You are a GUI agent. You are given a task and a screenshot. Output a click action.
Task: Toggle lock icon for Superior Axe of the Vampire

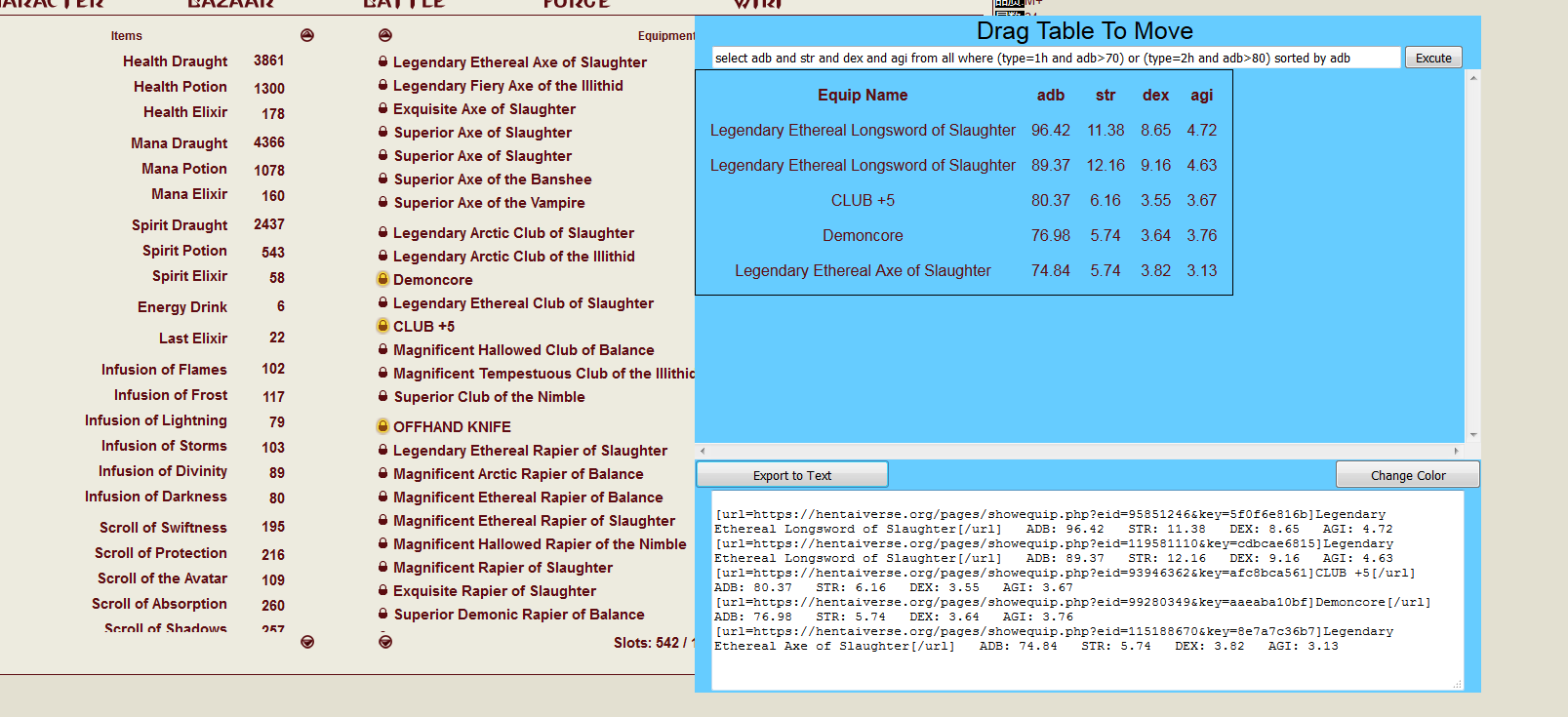[383, 202]
